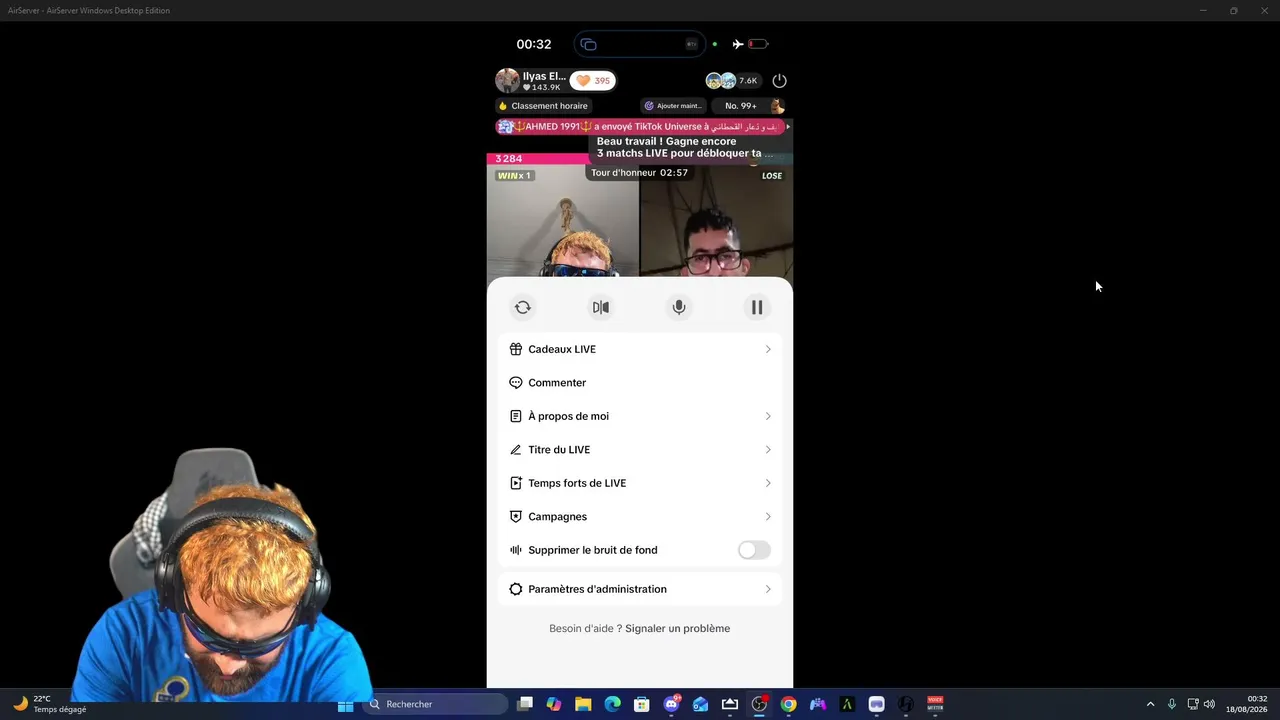The image size is (1280, 720).
Task: Toggle Supprimer le bruit de fond switch
Action: [x=754, y=550]
